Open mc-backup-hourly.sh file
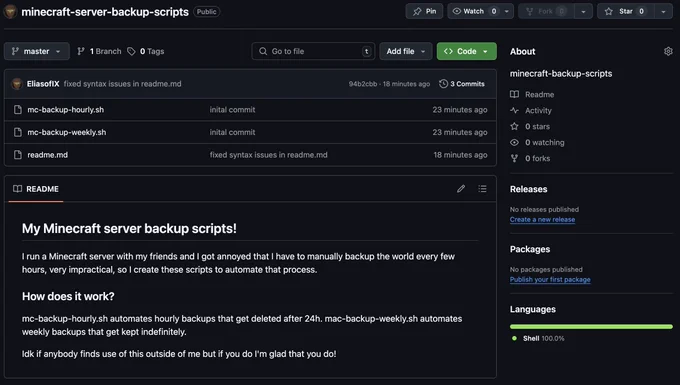 click(65, 110)
